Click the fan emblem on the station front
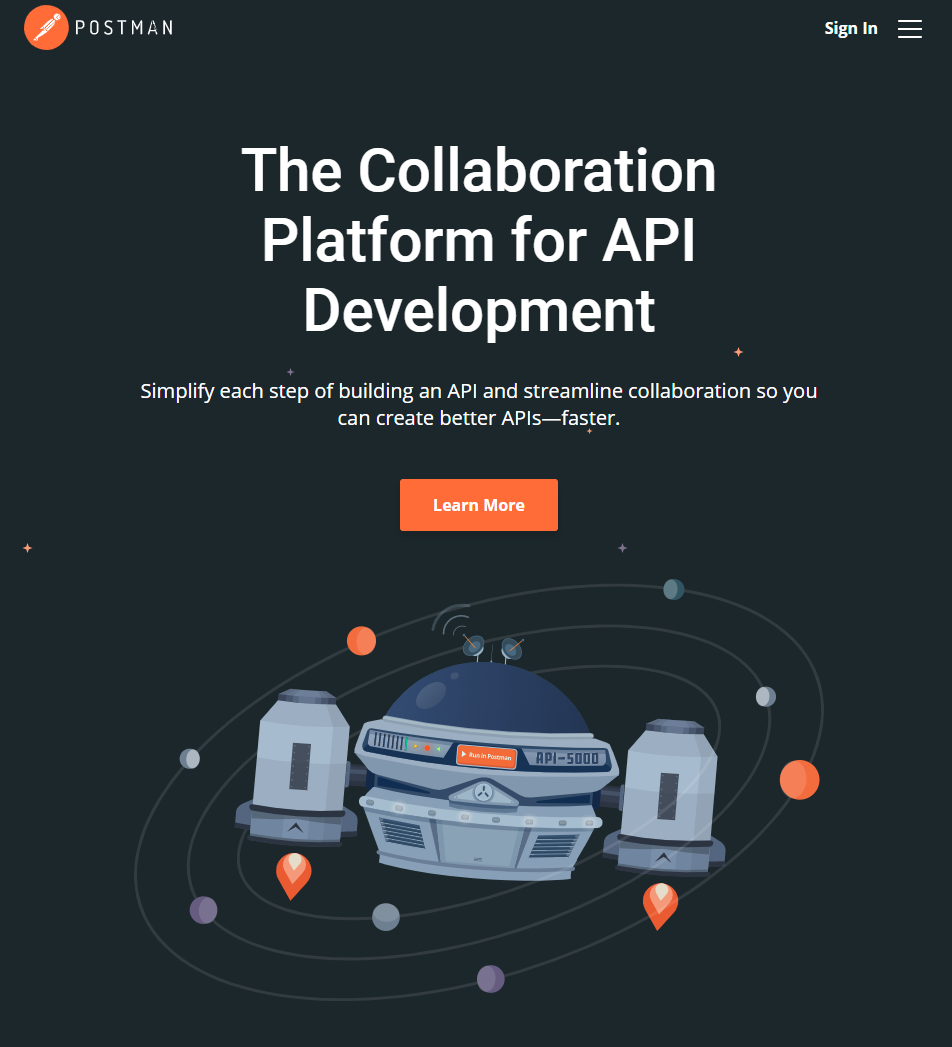952x1047 pixels. tap(484, 794)
